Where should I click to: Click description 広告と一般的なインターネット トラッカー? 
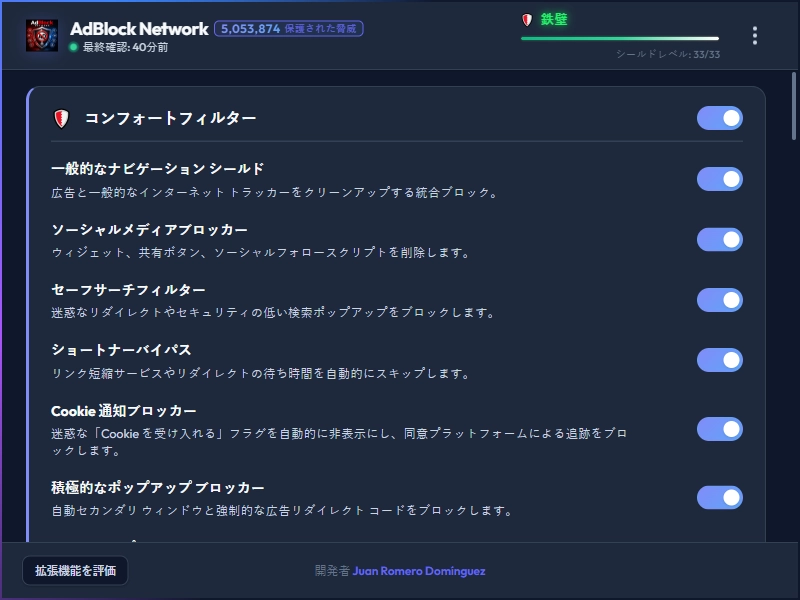click(x=275, y=193)
